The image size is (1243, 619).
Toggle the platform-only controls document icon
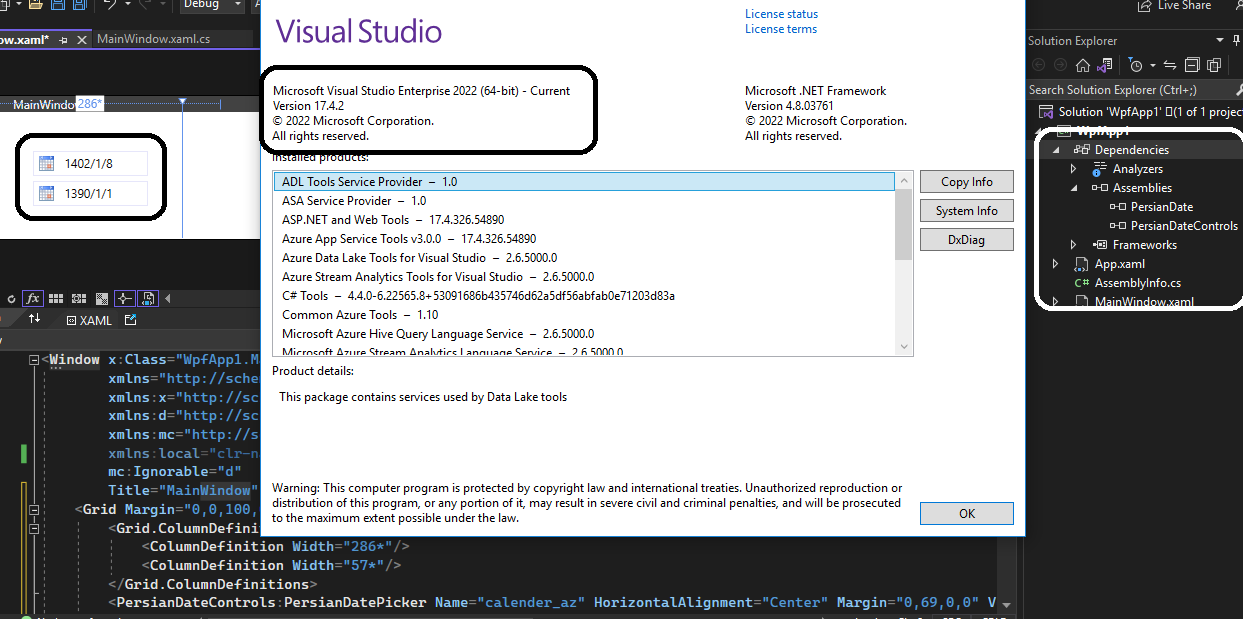(148, 298)
